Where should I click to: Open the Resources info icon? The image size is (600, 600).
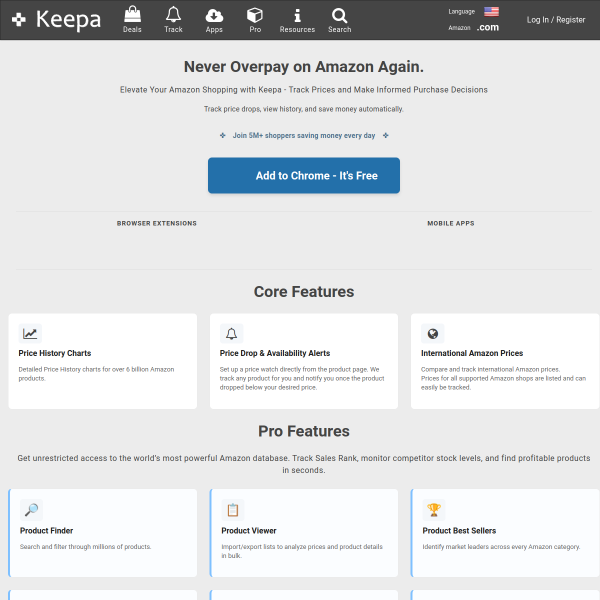pos(297,15)
